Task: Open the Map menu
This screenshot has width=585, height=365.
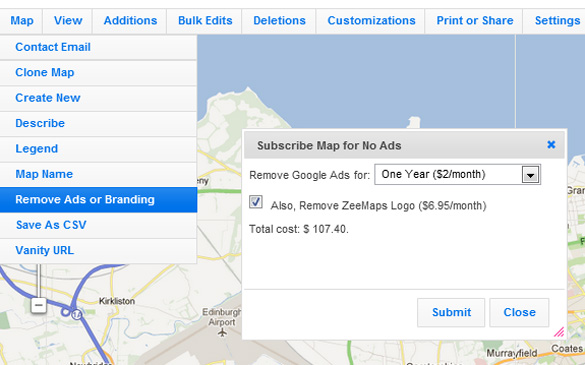Action: tap(22, 21)
